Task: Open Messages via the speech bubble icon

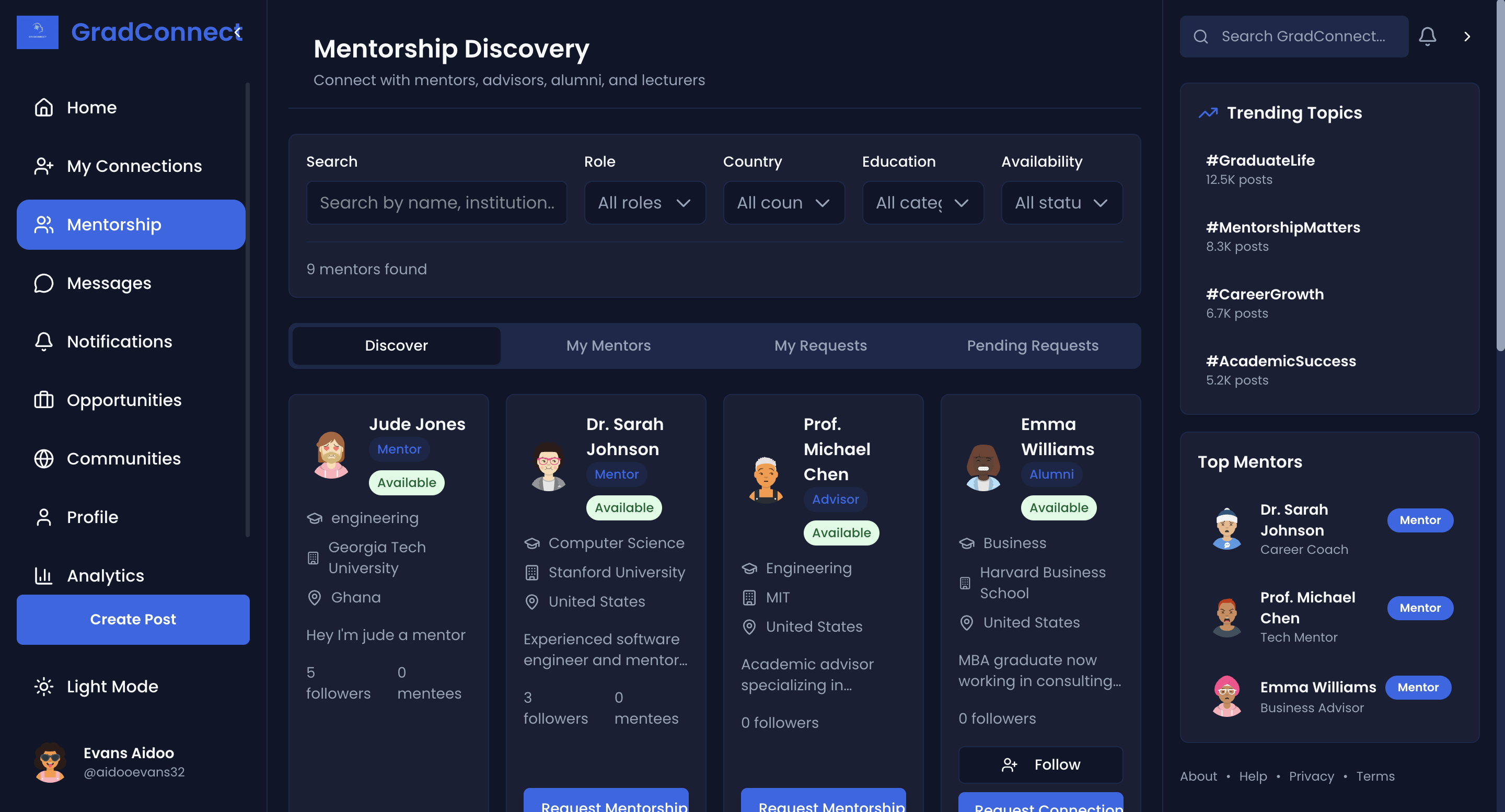Action: (44, 283)
